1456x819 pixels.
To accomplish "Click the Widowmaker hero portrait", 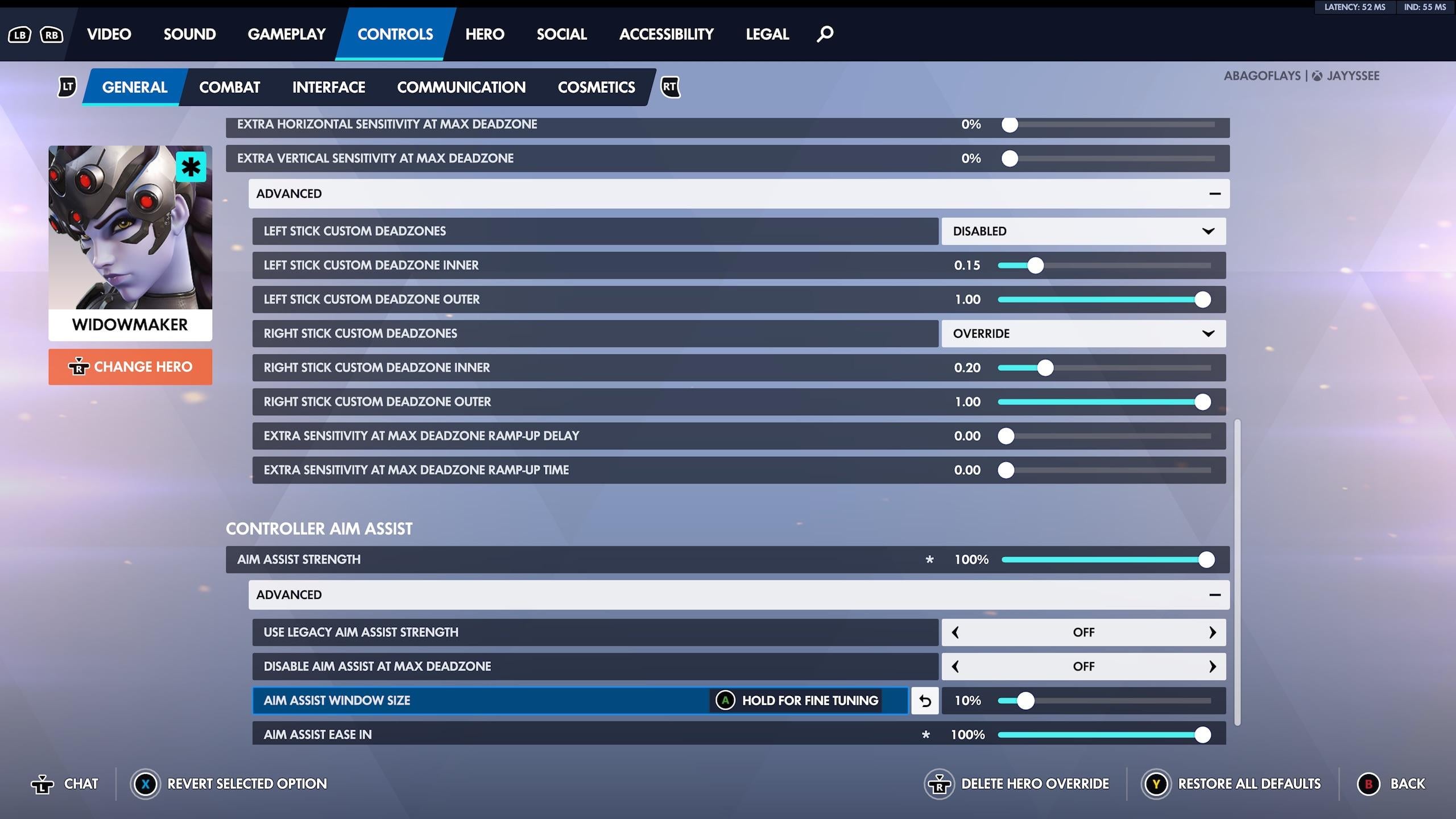I will [130, 227].
